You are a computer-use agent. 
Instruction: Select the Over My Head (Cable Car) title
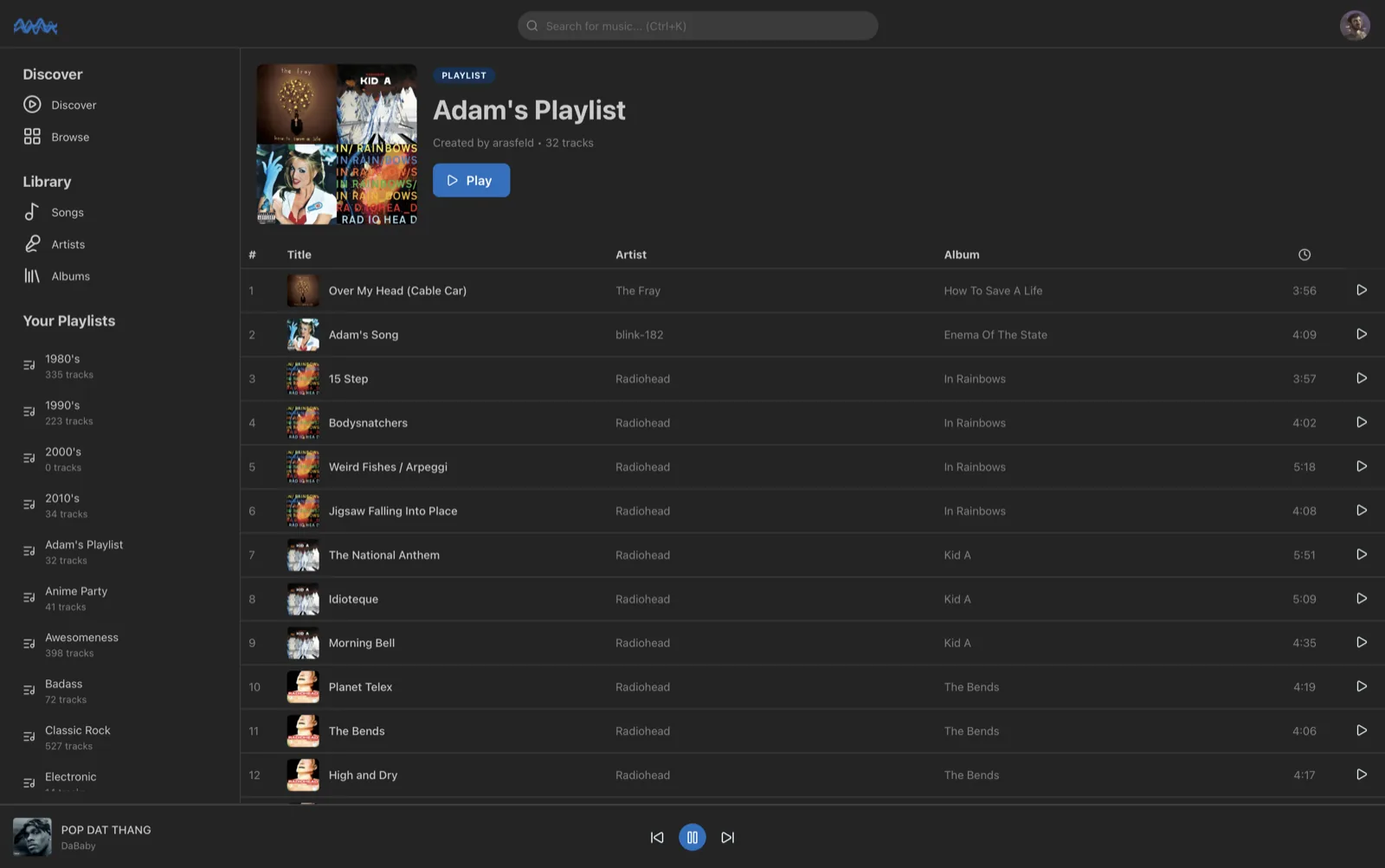click(x=397, y=291)
